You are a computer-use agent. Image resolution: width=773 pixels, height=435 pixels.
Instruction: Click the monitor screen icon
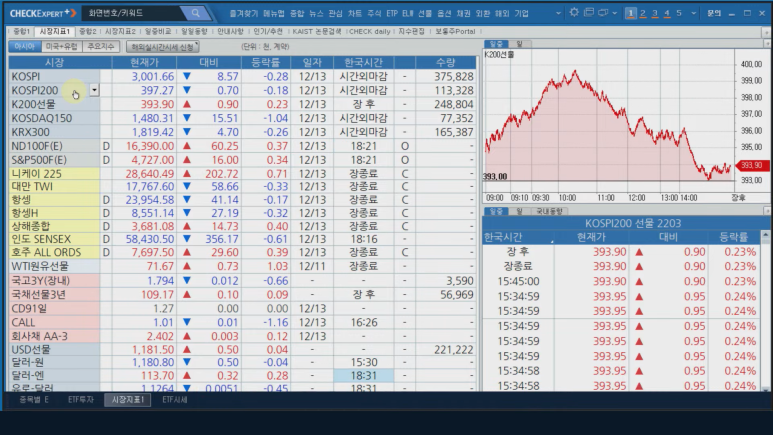(x=603, y=13)
